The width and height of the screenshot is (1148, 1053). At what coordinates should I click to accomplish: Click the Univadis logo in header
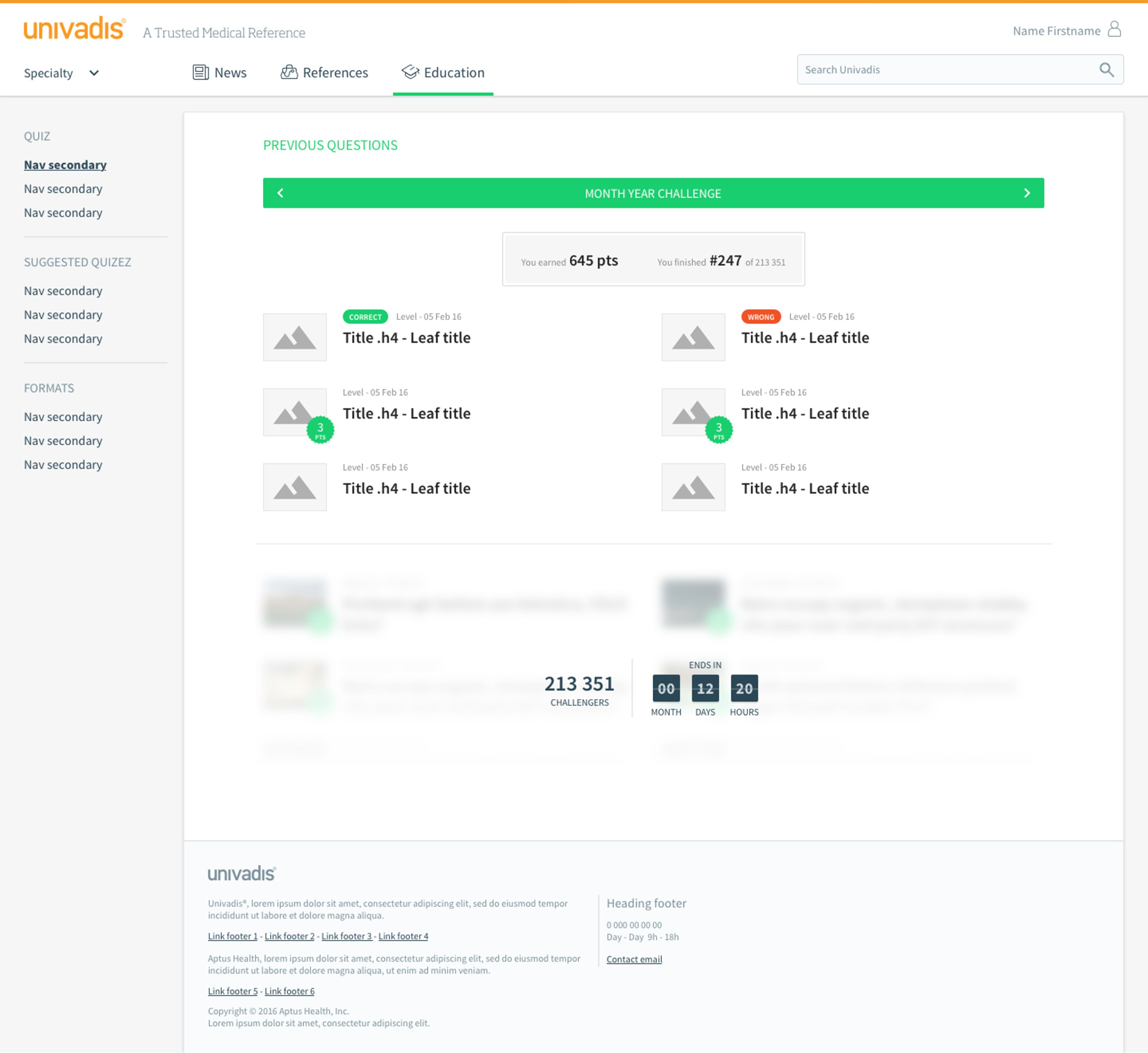click(x=74, y=29)
